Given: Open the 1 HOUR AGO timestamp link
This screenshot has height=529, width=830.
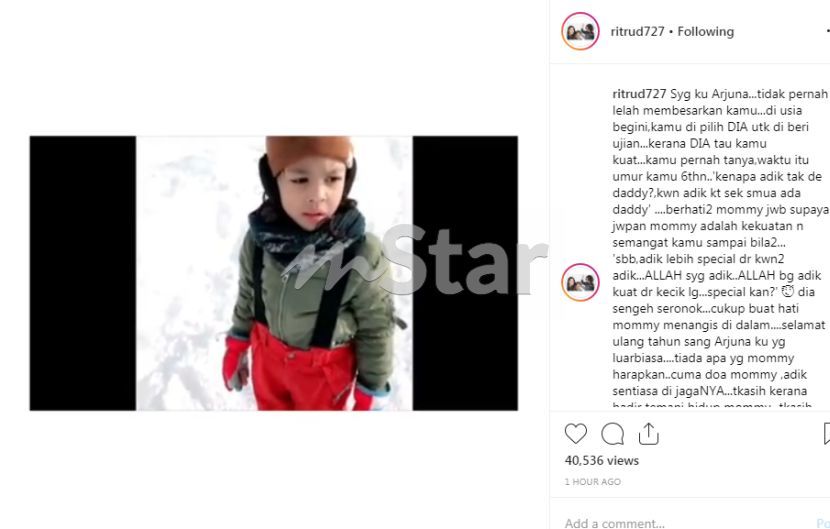Looking at the screenshot, I should 592,482.
